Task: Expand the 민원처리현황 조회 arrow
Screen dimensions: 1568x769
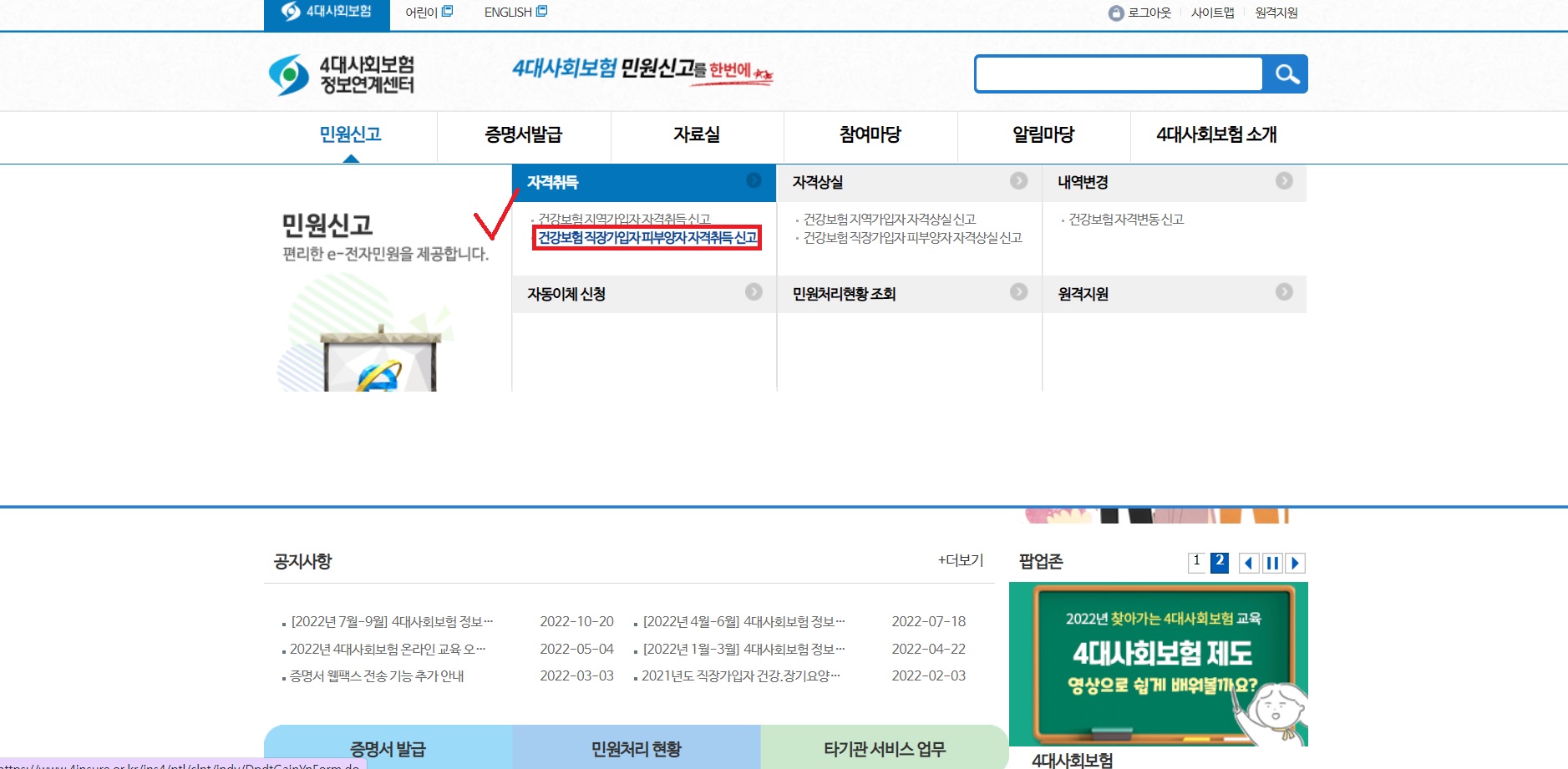Action: point(1019,293)
